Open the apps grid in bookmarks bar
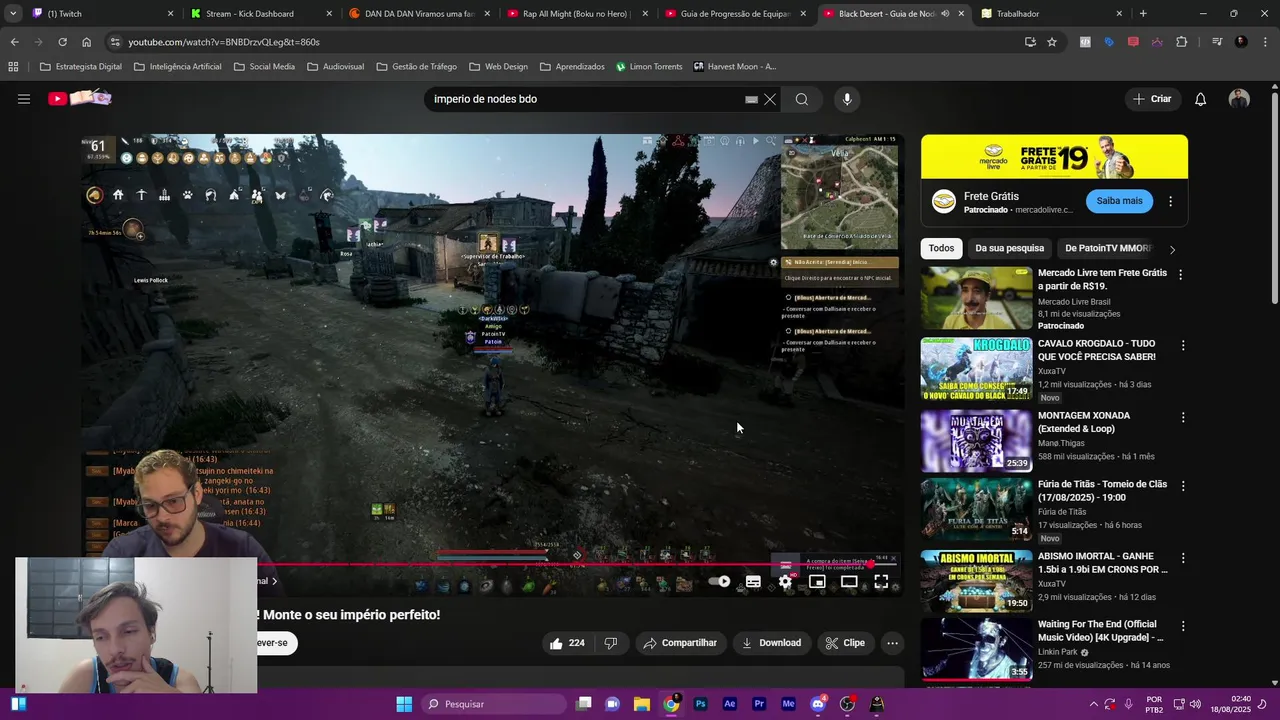The height and width of the screenshot is (720, 1280). 13,67
